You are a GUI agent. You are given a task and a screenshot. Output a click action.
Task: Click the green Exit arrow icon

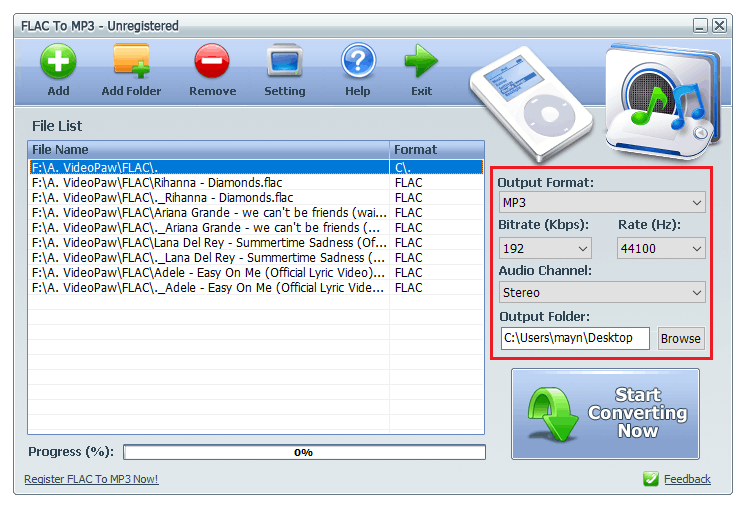pyautogui.click(x=421, y=61)
